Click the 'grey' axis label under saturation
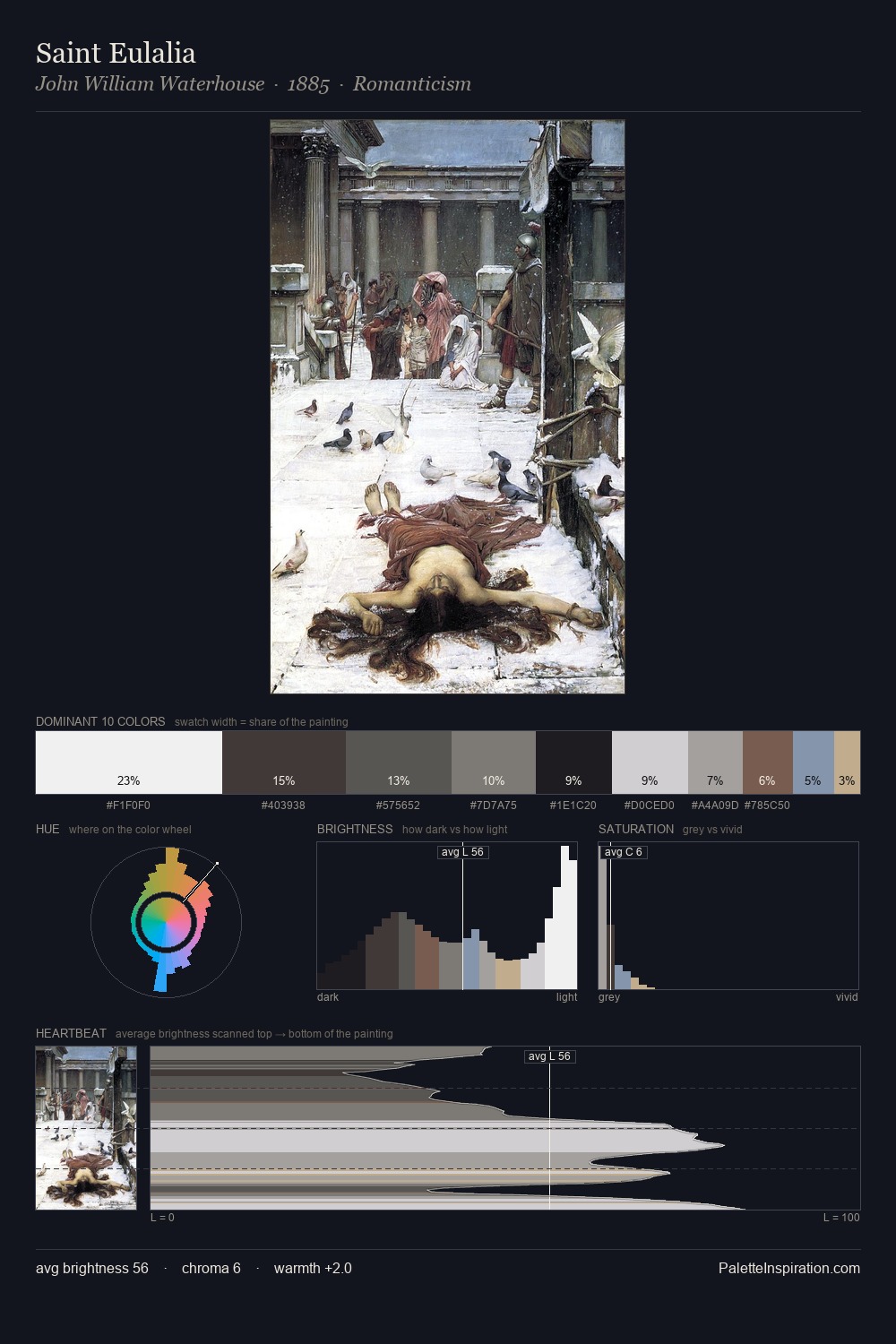This screenshot has width=896, height=1344. [609, 997]
